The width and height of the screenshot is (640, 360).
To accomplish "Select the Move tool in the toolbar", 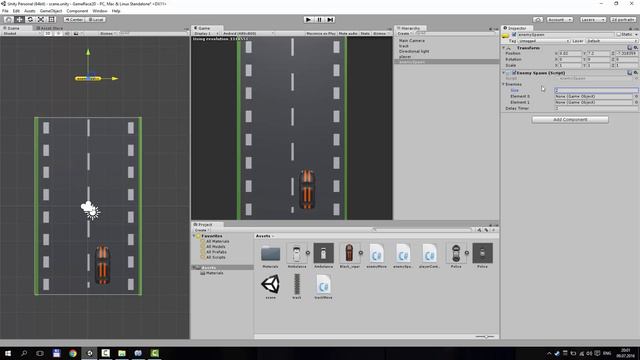I will (x=19, y=20).
